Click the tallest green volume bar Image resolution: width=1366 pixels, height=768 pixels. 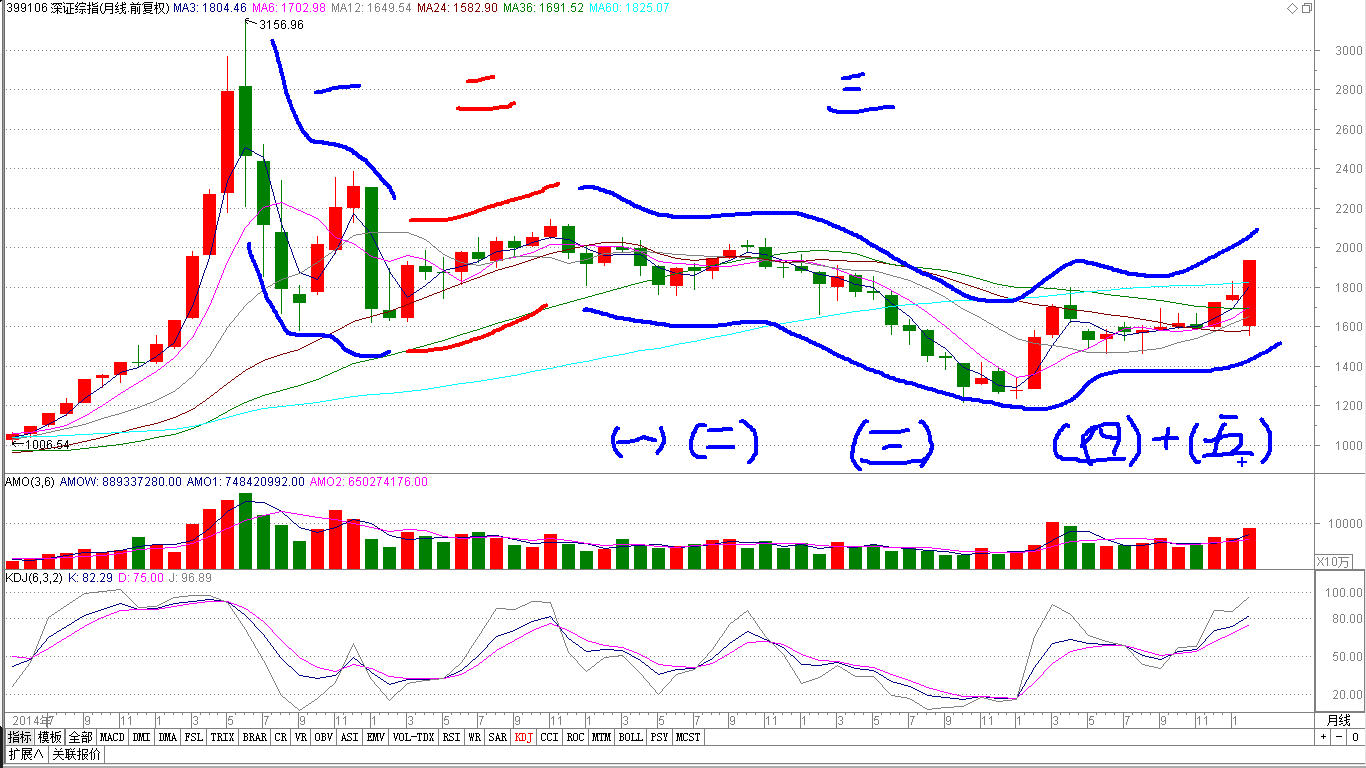(246, 531)
